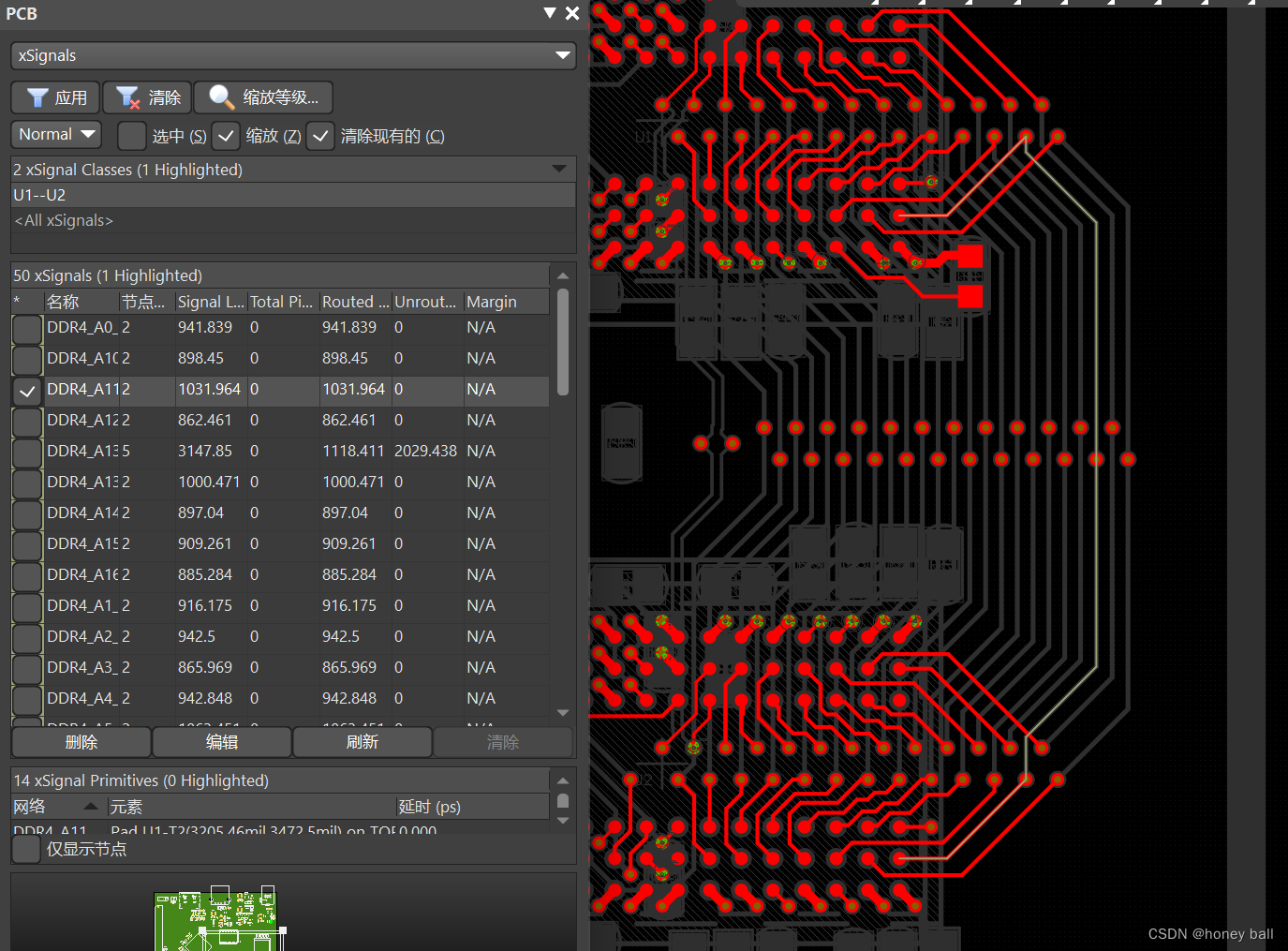
Task: Click the 清除 filter icon with red X
Action: click(126, 97)
